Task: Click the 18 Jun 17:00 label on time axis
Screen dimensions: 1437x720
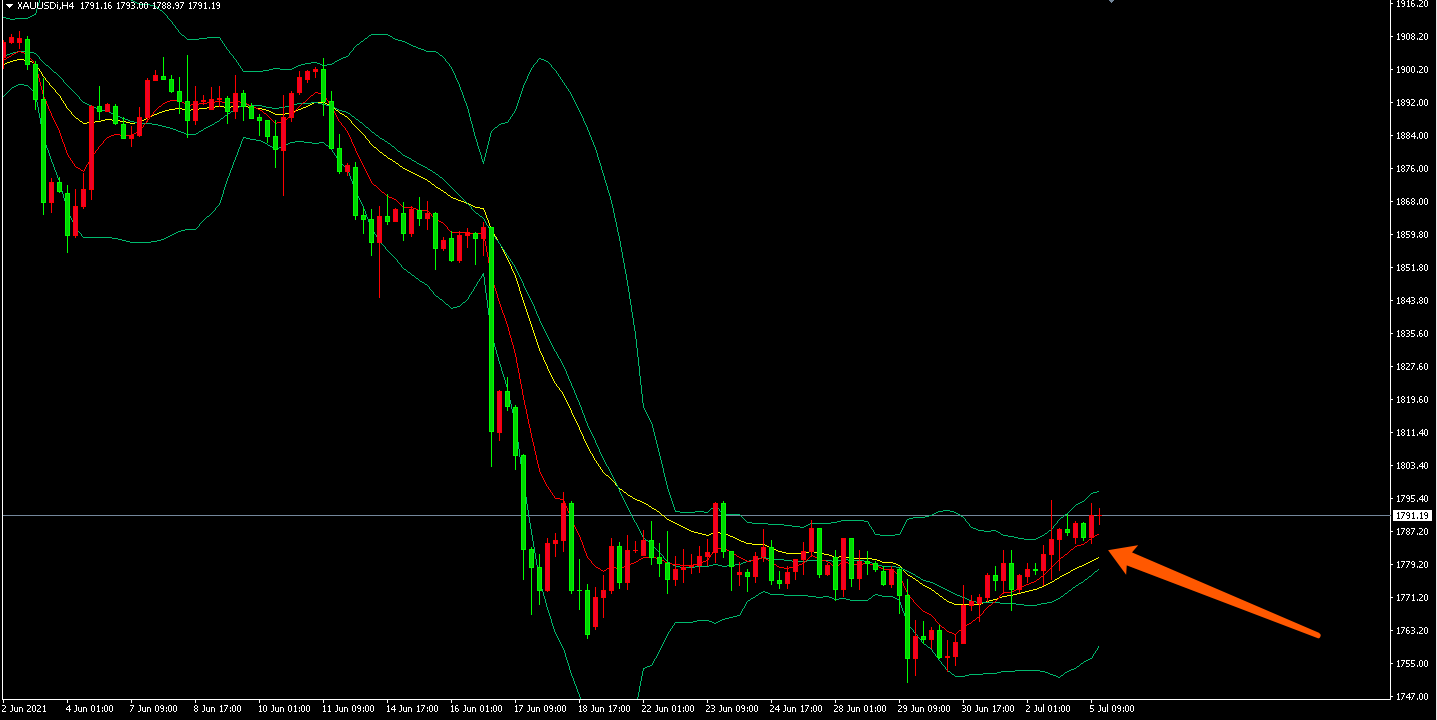Action: (604, 709)
